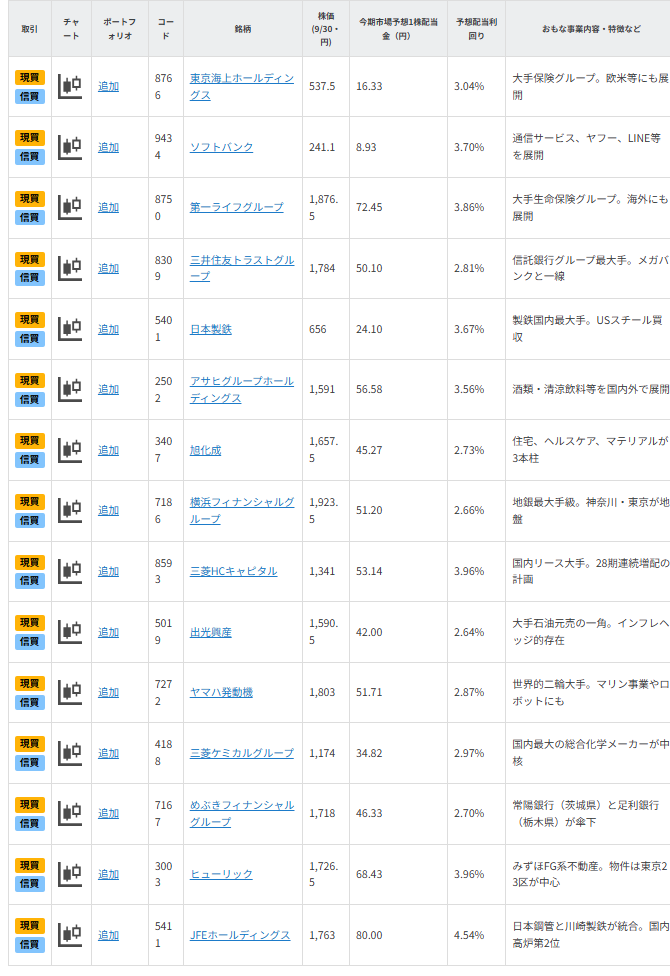Click 現買 button for 旭化成
The image size is (670, 976).
tap(30, 441)
